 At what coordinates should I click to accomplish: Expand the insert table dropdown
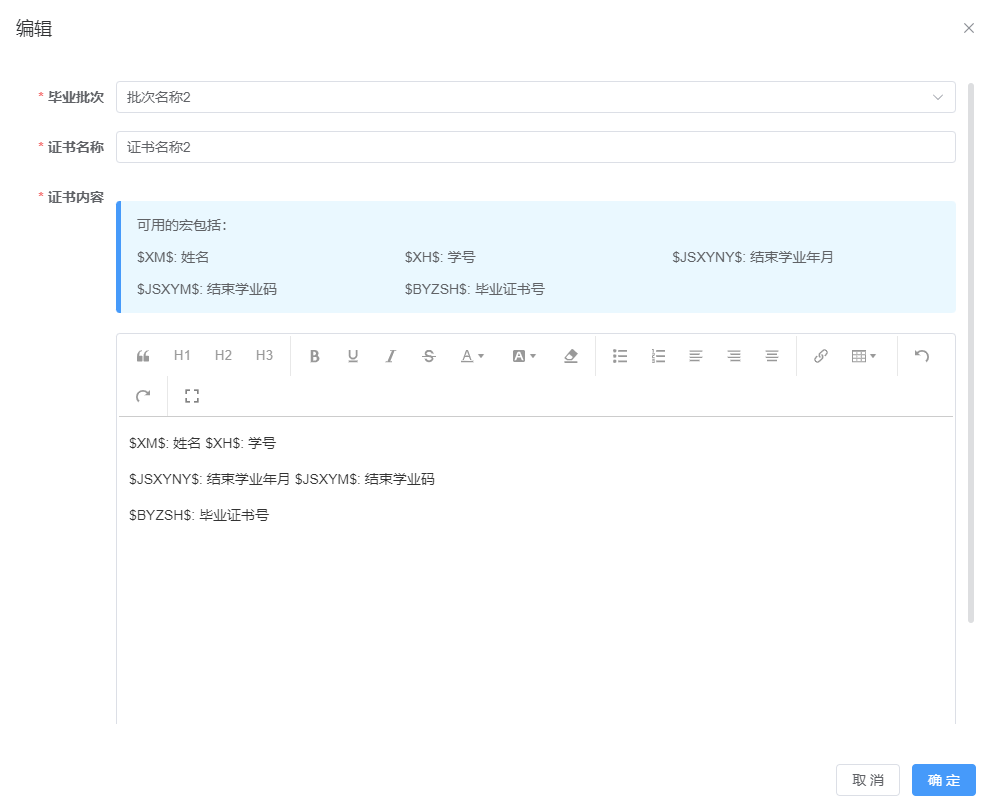863,356
